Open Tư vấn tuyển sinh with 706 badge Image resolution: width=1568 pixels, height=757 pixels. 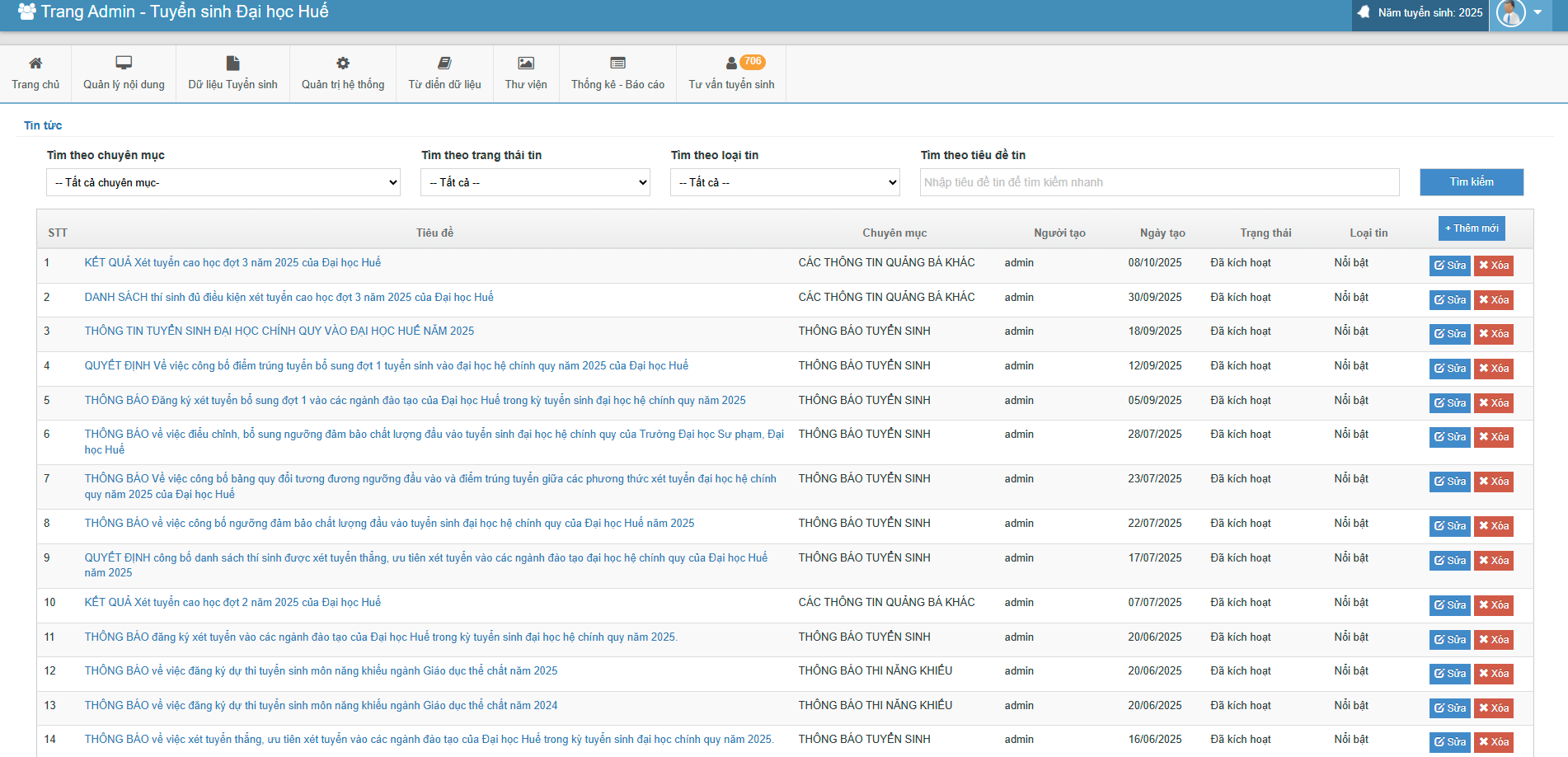(732, 63)
